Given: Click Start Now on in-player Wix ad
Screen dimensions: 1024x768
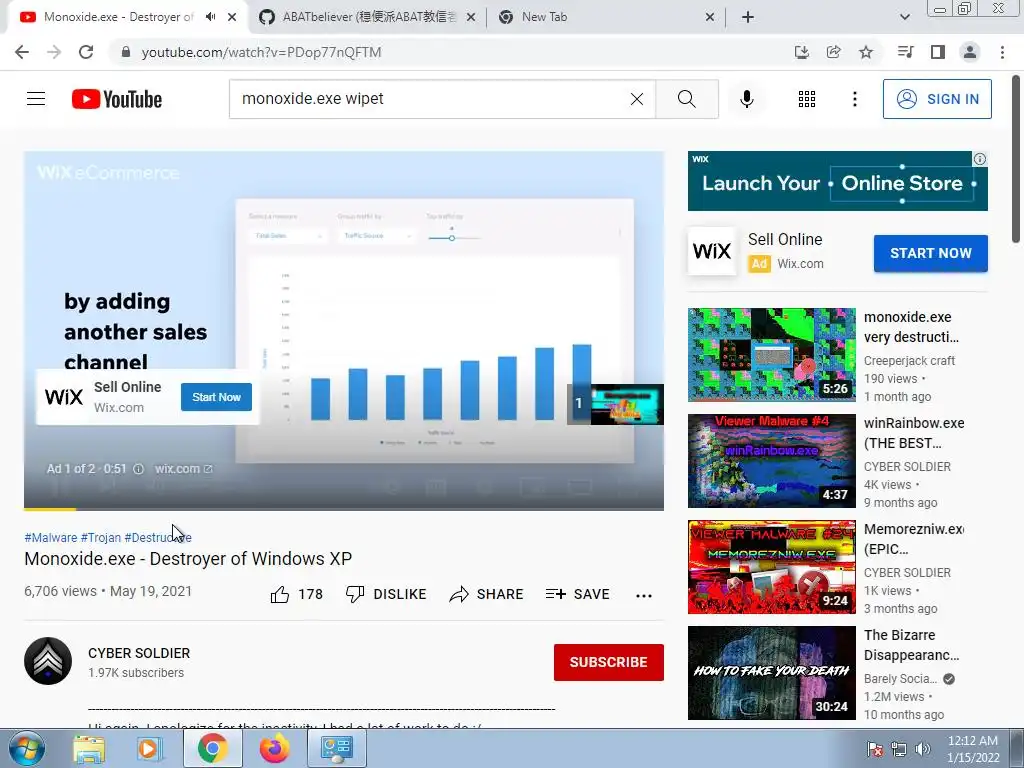Looking at the screenshot, I should click(216, 397).
